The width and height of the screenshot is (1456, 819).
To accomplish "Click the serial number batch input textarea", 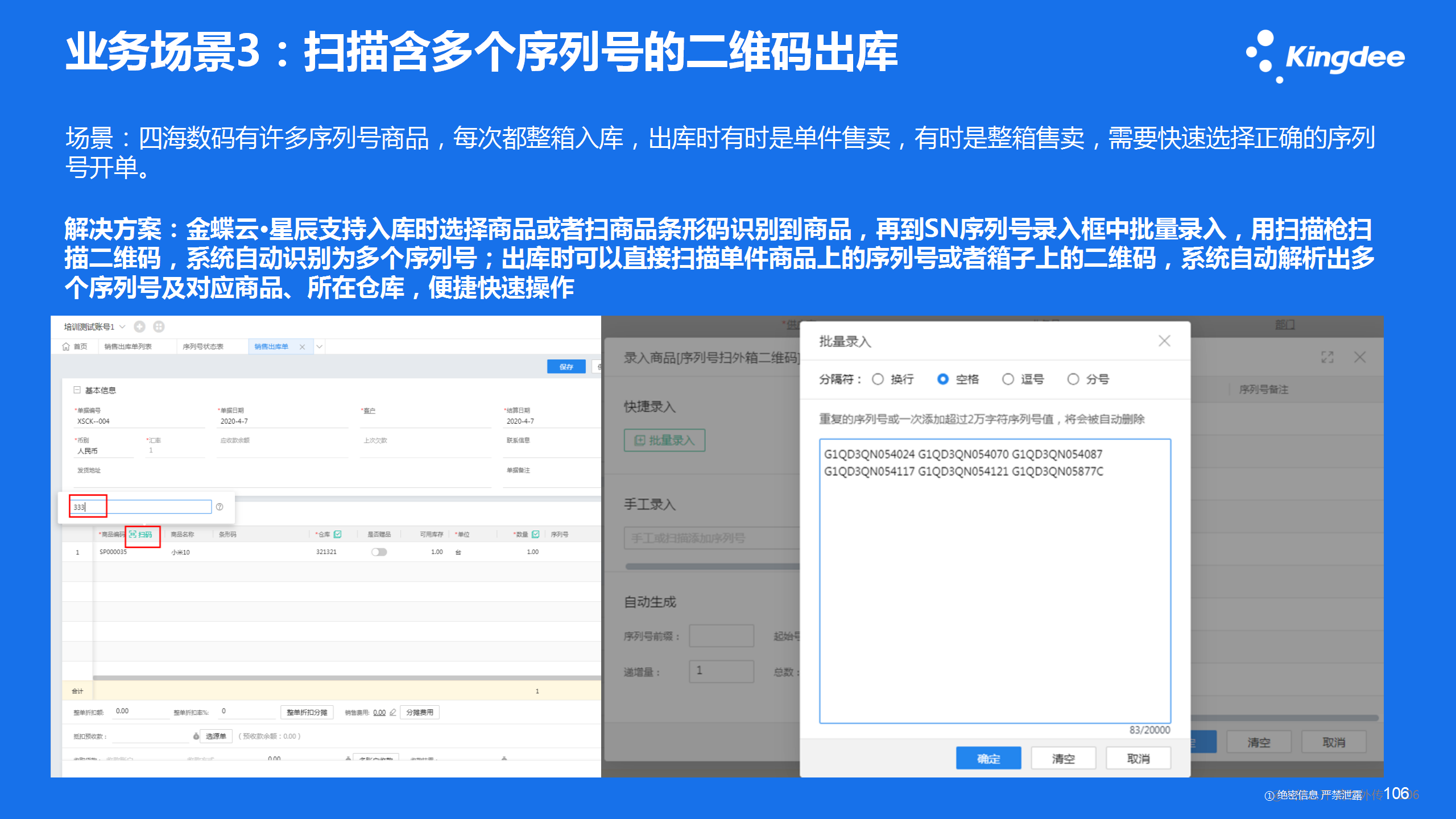I will click(x=994, y=580).
